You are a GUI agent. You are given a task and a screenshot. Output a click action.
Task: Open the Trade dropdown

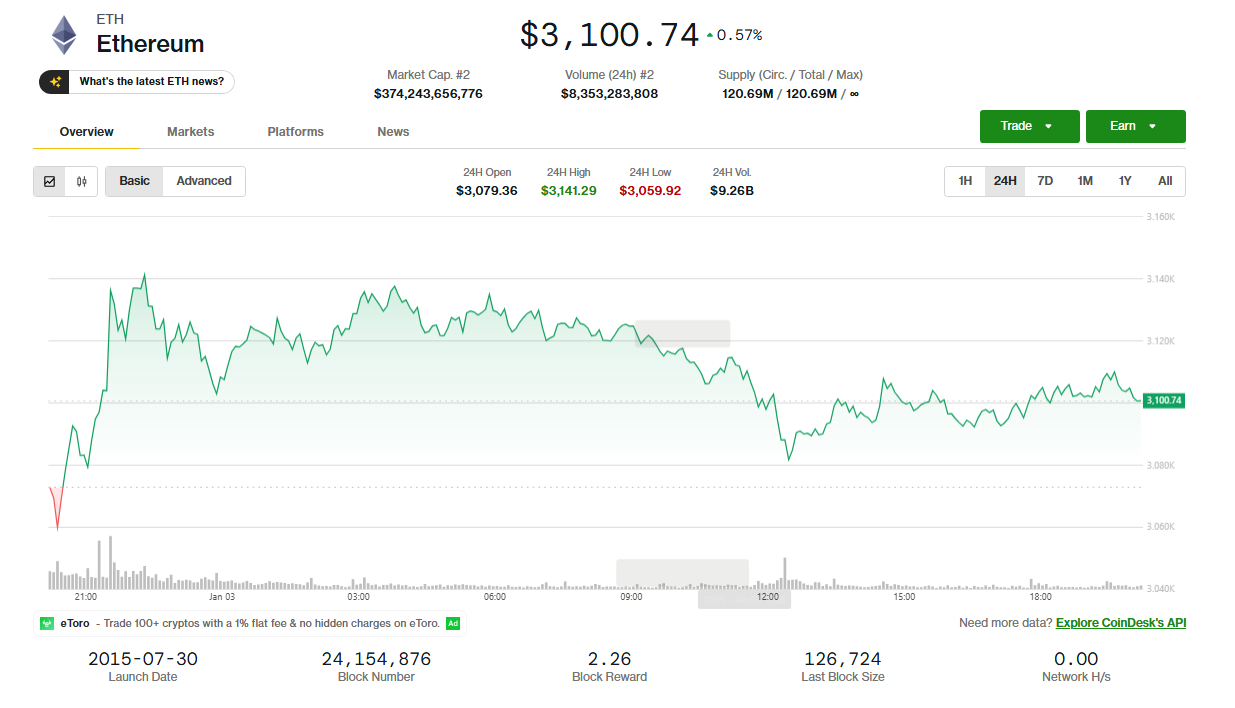tap(1029, 126)
